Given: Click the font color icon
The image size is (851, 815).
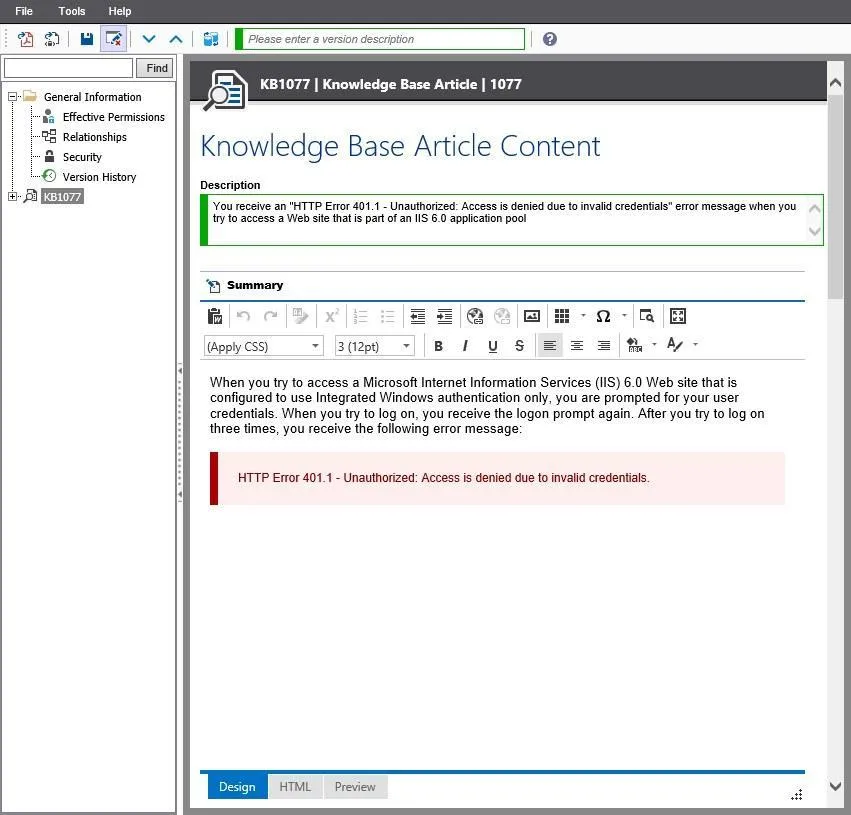Looking at the screenshot, I should point(675,345).
